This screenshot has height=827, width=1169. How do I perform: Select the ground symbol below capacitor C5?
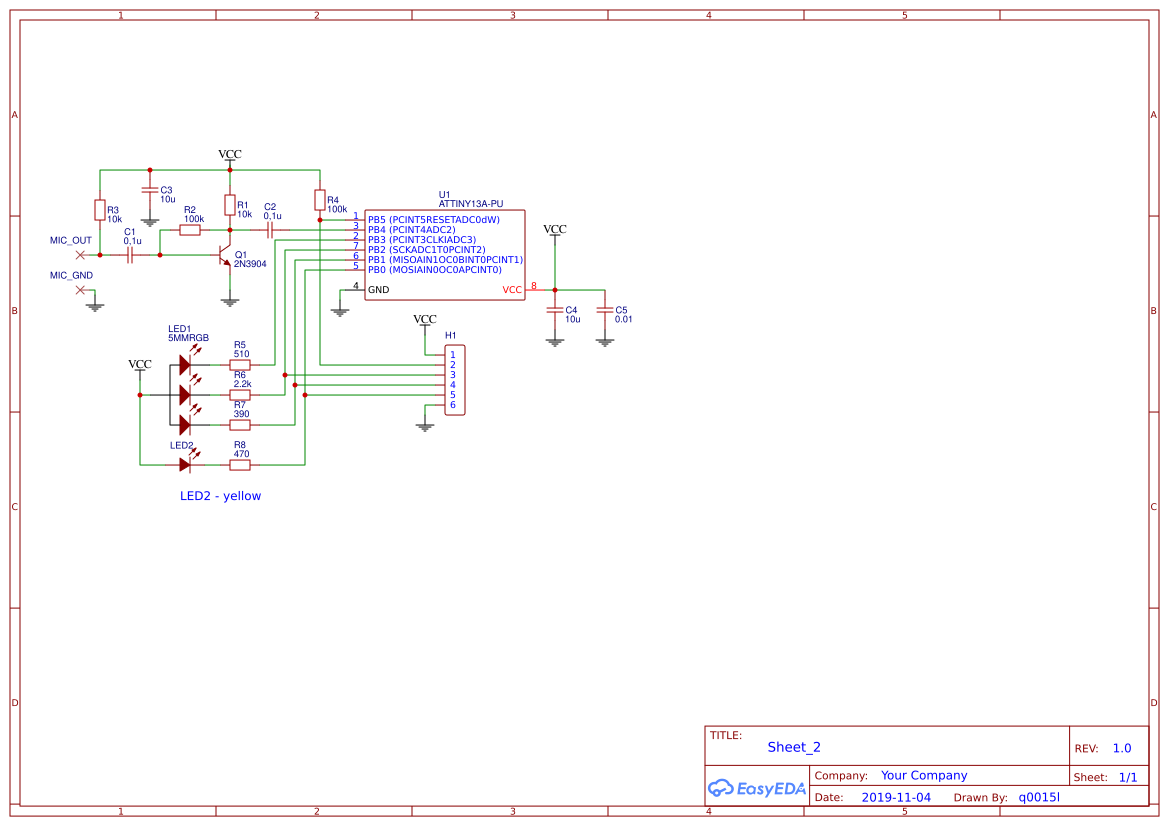(x=605, y=342)
